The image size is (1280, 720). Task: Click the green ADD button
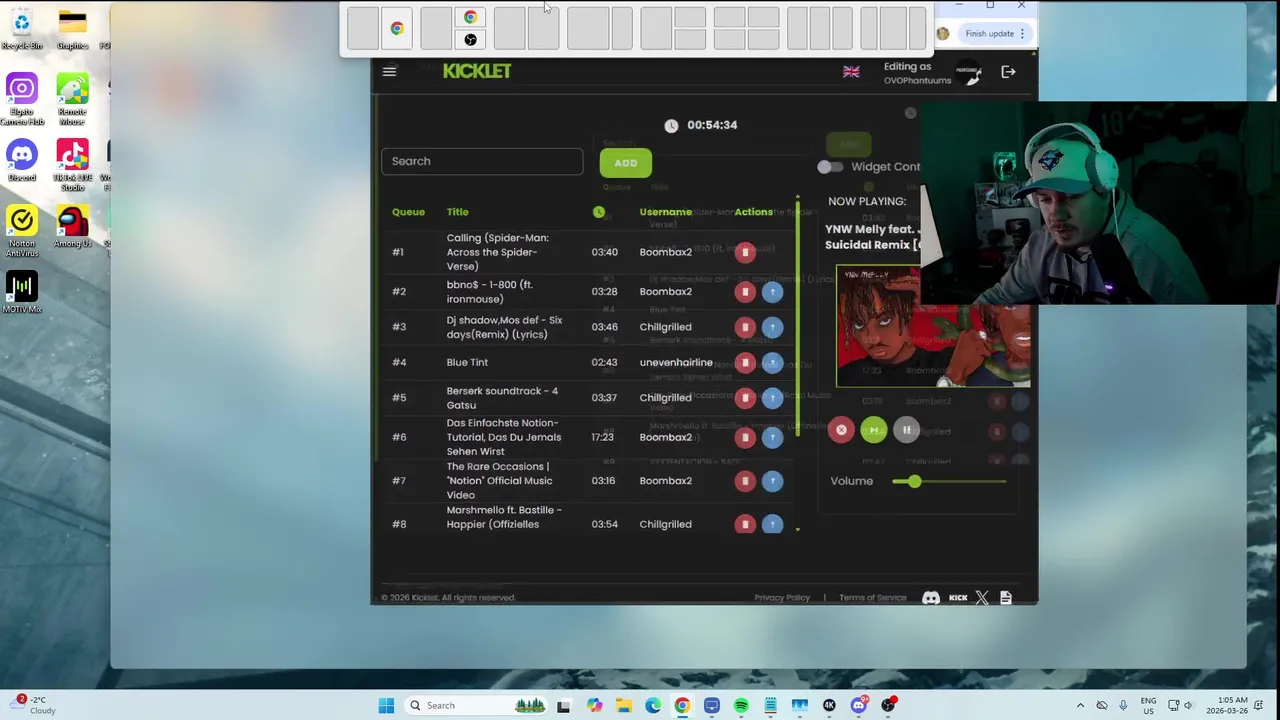[625, 163]
